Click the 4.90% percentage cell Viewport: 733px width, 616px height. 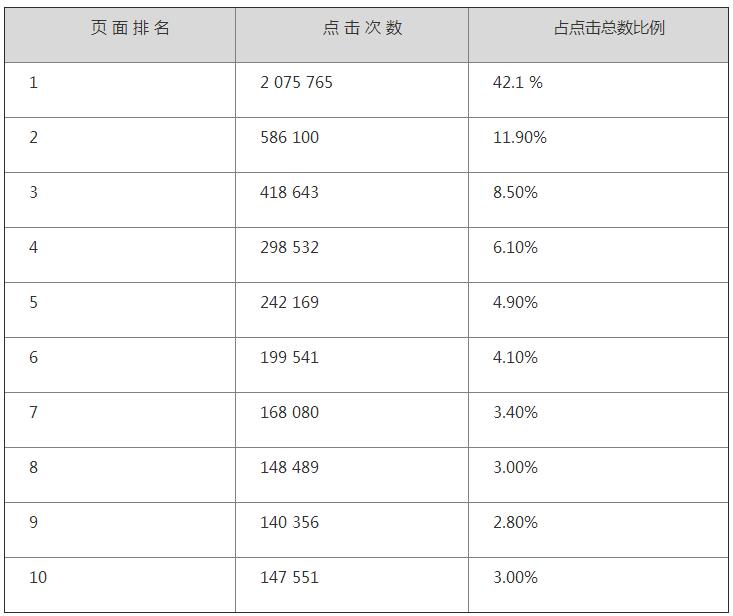[515, 303]
